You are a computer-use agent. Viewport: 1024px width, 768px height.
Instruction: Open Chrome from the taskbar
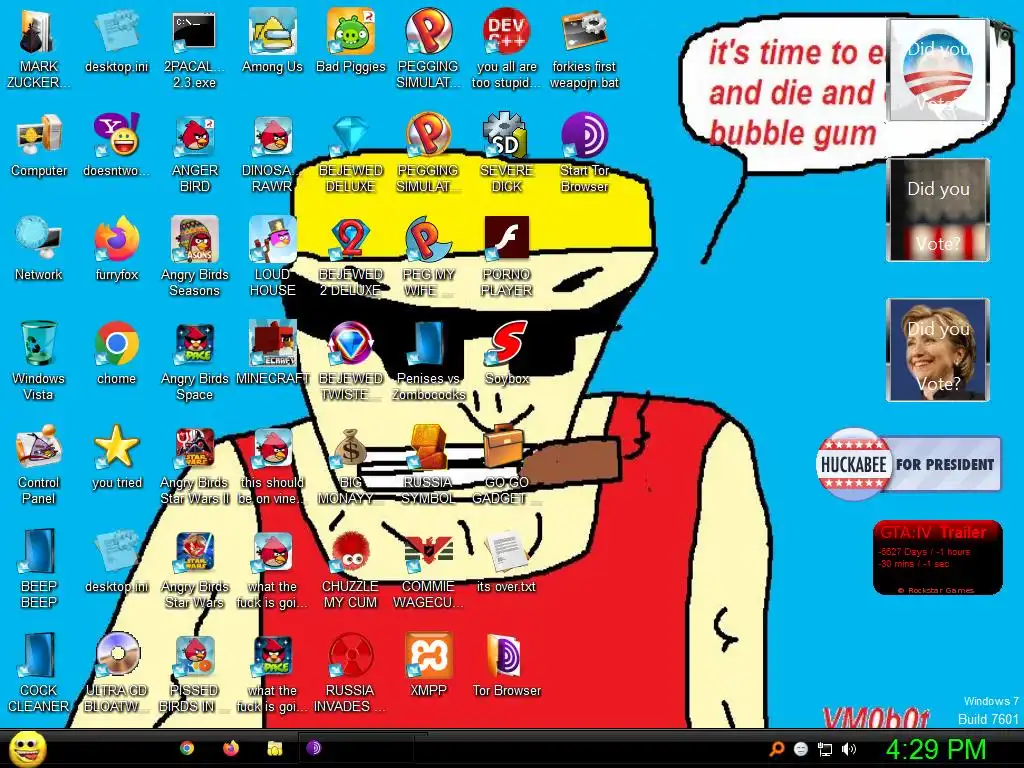187,748
